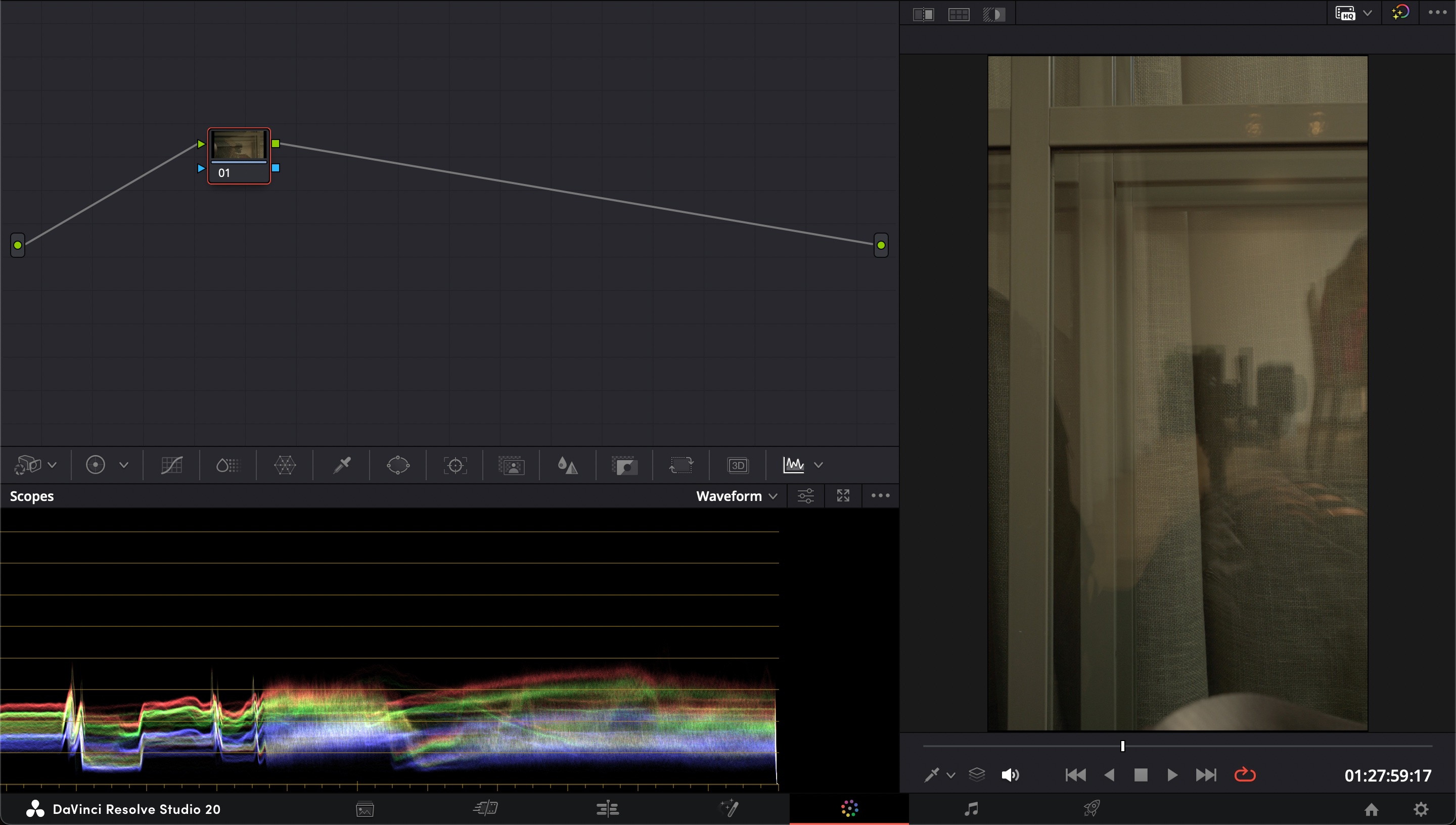The image size is (1456, 825).
Task: Open the waveform scope settings sliders
Action: [x=806, y=496]
